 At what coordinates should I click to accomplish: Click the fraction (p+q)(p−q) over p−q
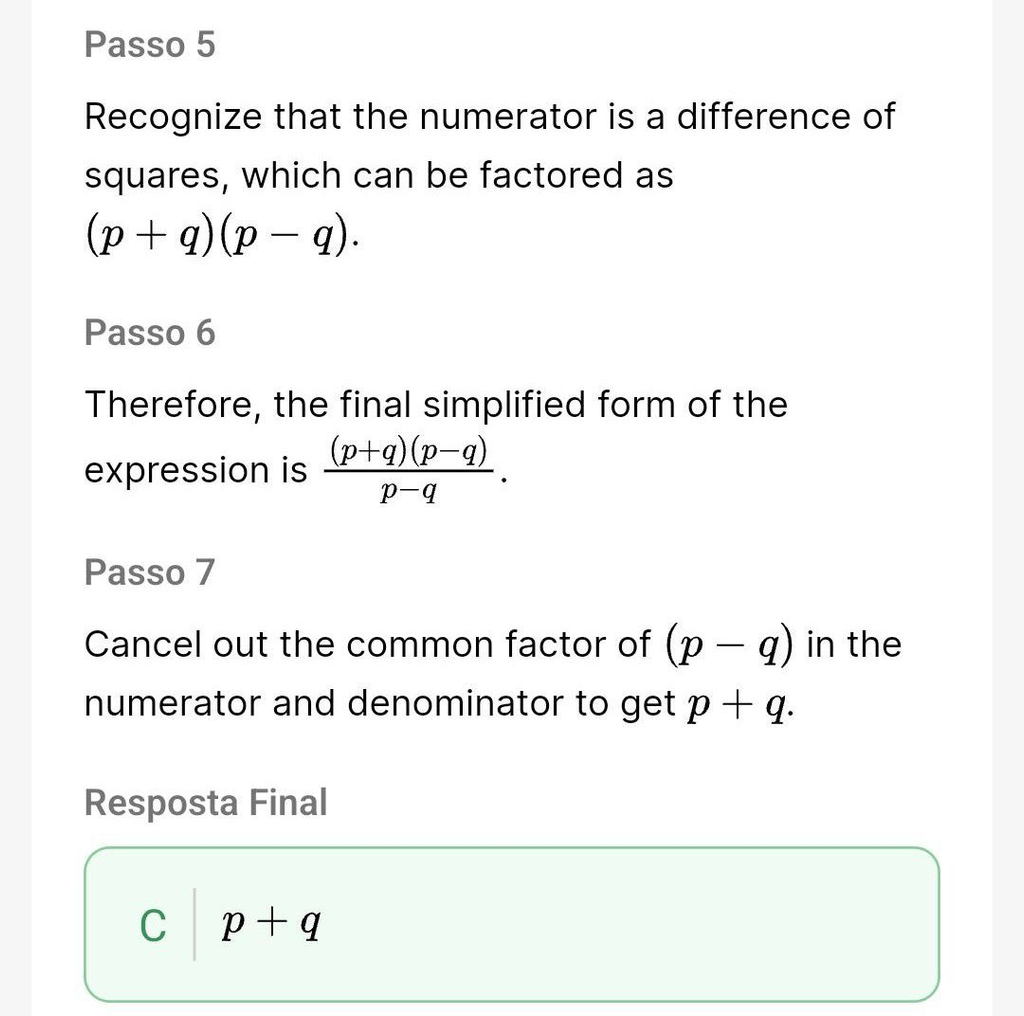click(408, 470)
